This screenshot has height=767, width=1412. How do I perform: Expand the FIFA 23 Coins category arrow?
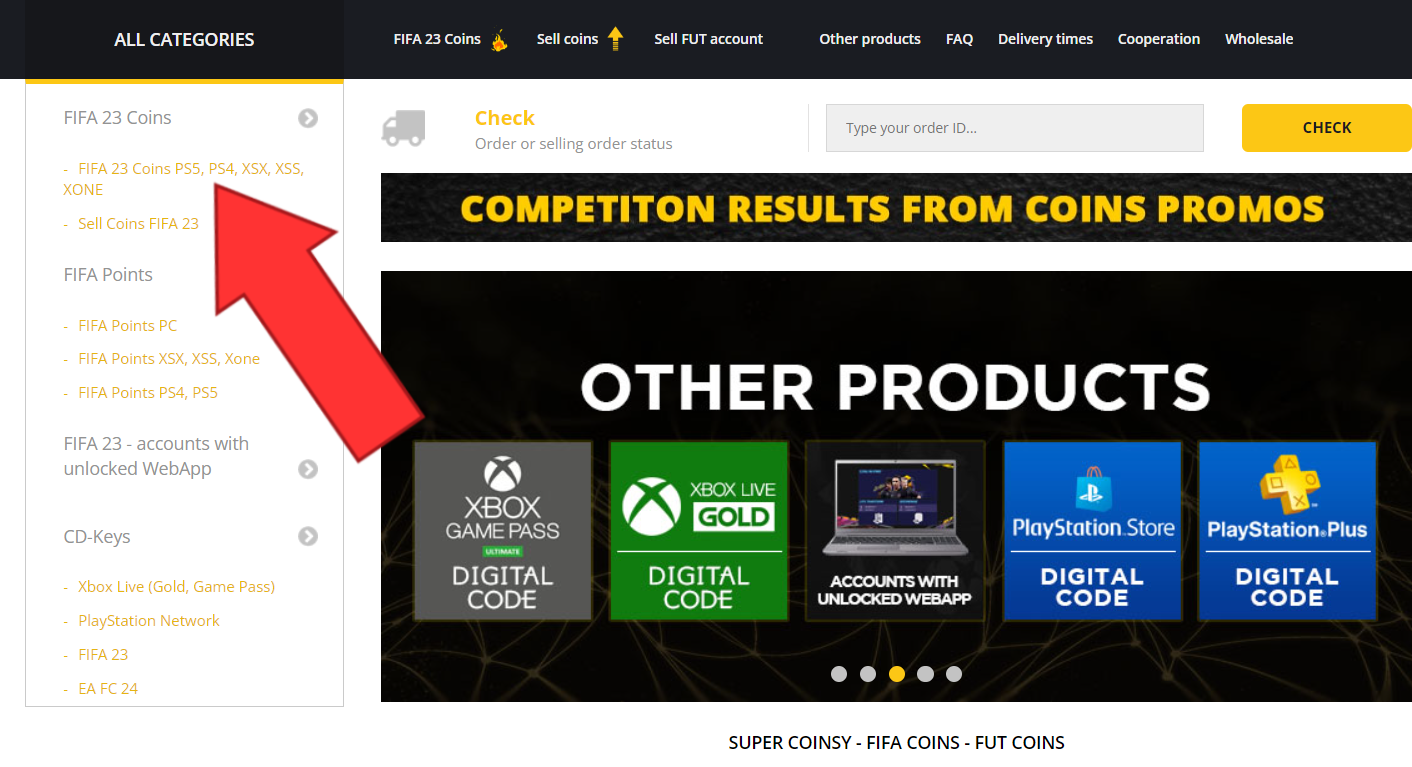click(308, 118)
